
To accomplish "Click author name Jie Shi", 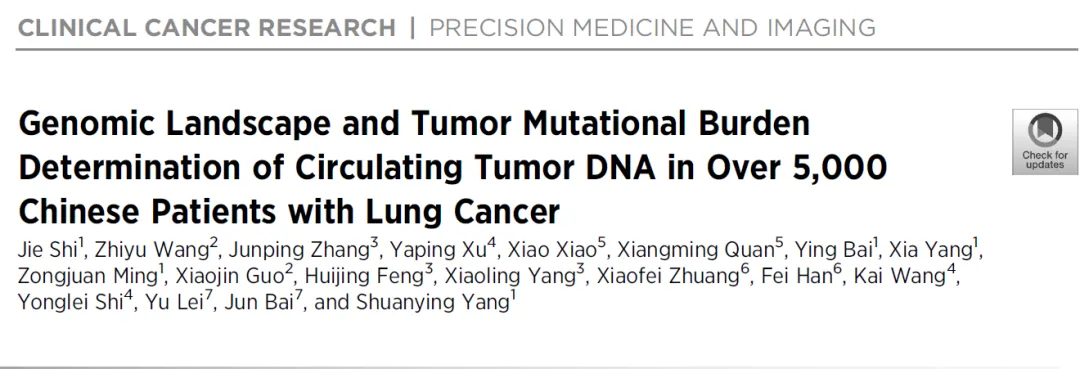I will (48, 249).
